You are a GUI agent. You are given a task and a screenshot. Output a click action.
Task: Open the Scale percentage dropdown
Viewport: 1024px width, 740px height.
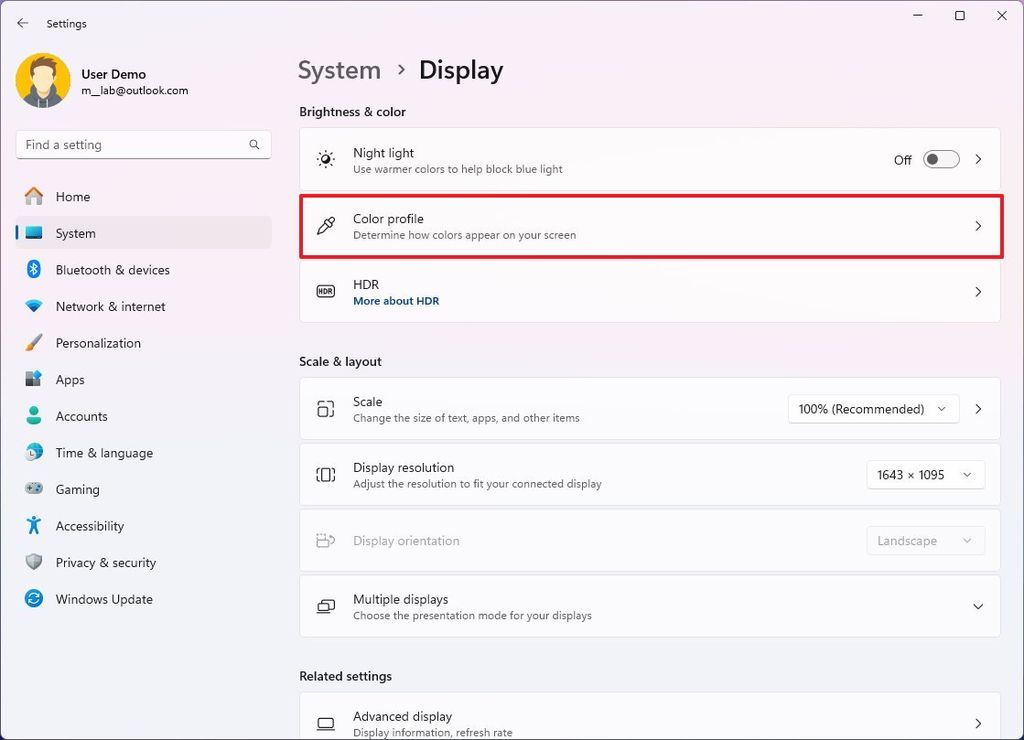coord(872,409)
